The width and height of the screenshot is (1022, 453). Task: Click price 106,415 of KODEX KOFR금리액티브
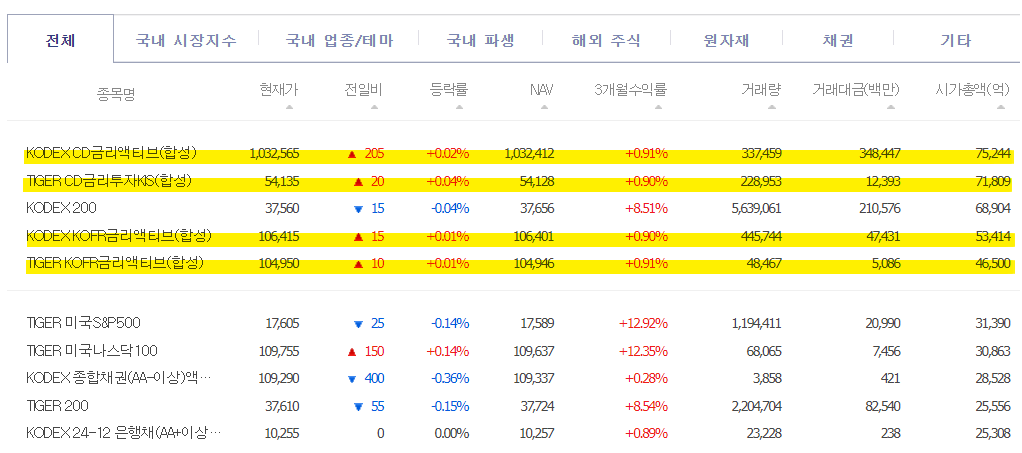(x=279, y=236)
